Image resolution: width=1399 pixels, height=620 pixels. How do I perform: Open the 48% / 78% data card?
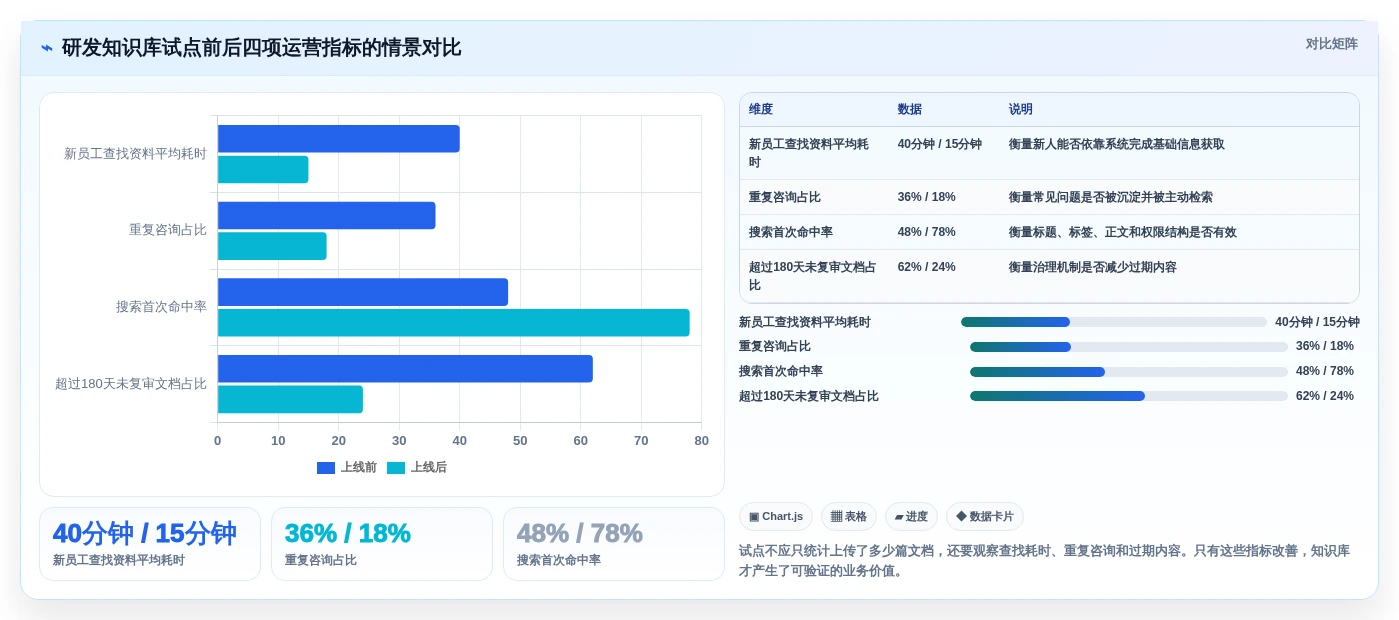click(x=614, y=544)
